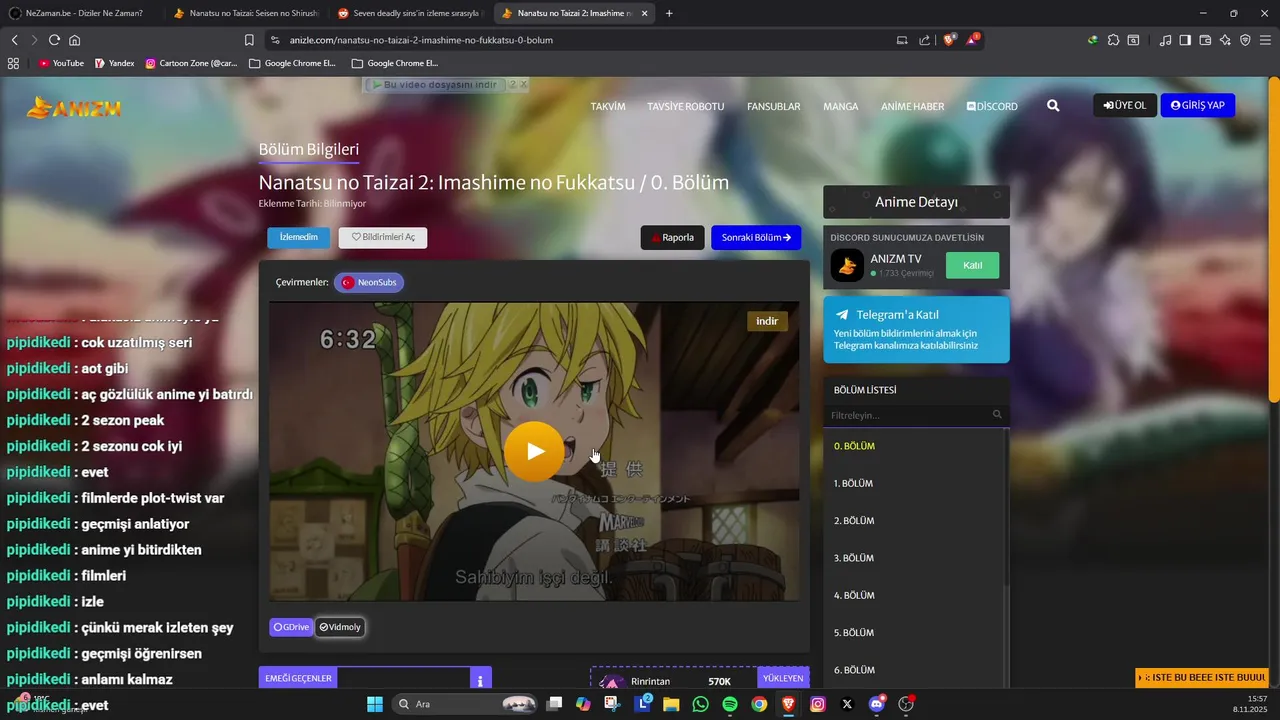This screenshot has width=1280, height=720.
Task: Click the Brave Shields lion icon in the address bar
Action: (x=949, y=40)
